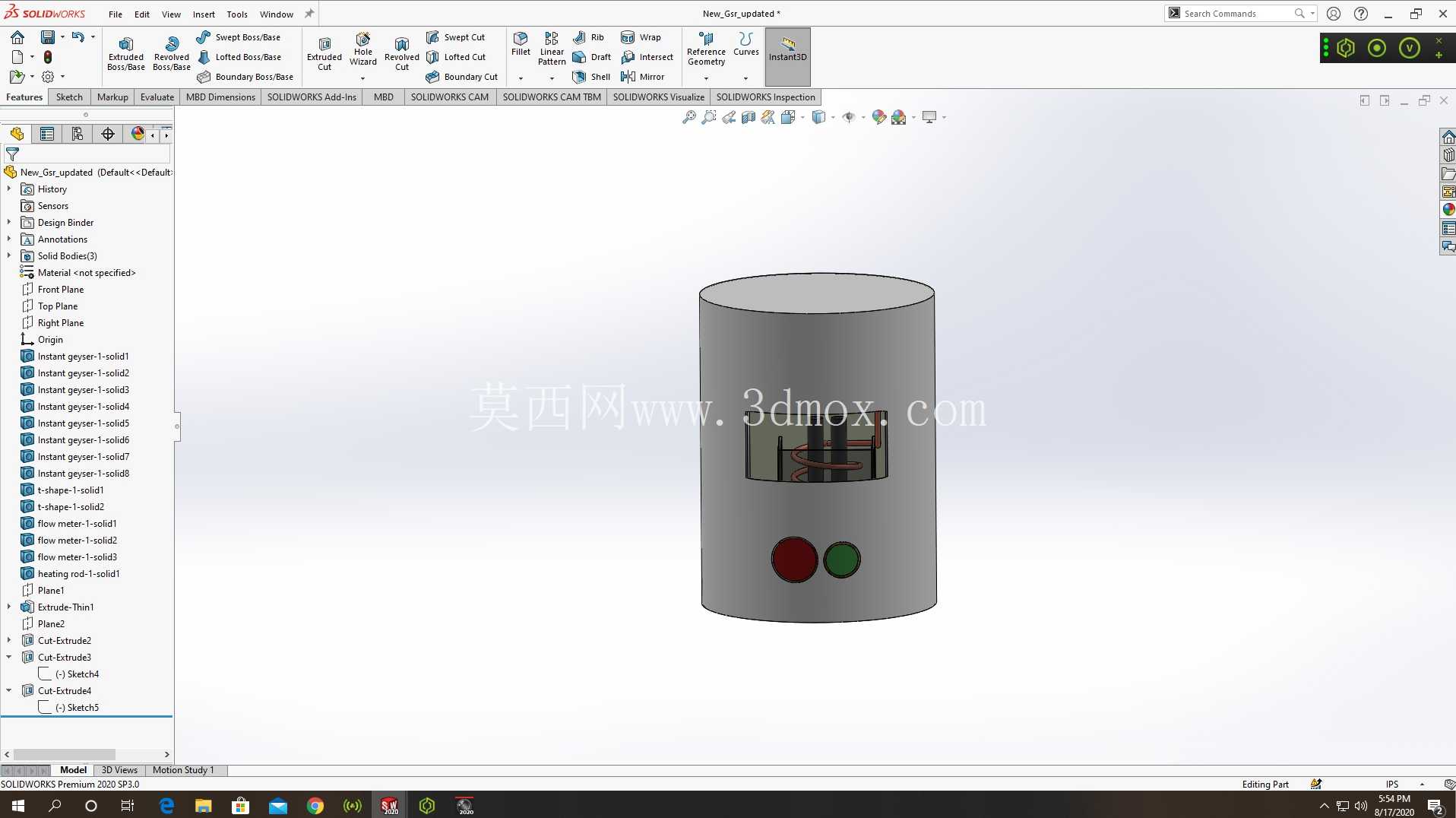Click the Zoom to Fit icon
Screen dimensions: 1456x818
(x=689, y=117)
